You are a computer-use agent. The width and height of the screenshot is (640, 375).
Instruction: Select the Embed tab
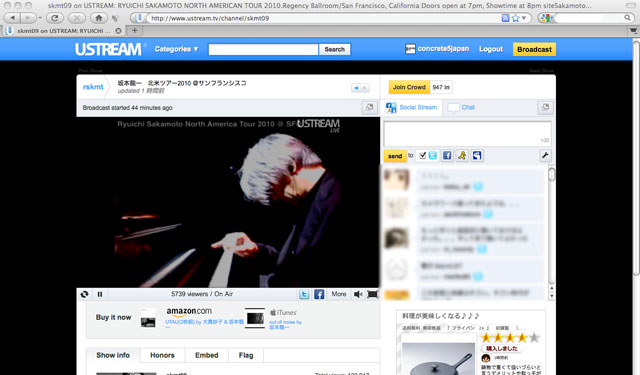coord(207,355)
